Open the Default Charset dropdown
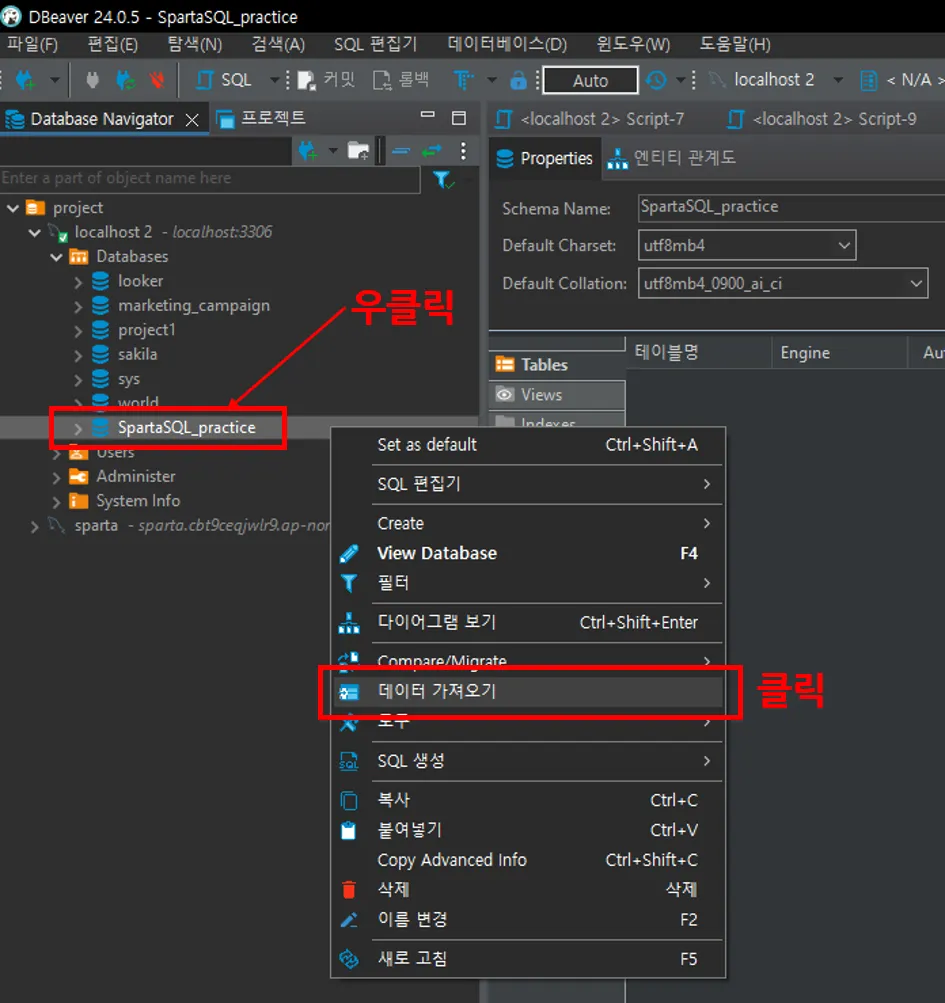Screen dimensions: 945x1003 pyautogui.click(x=747, y=246)
